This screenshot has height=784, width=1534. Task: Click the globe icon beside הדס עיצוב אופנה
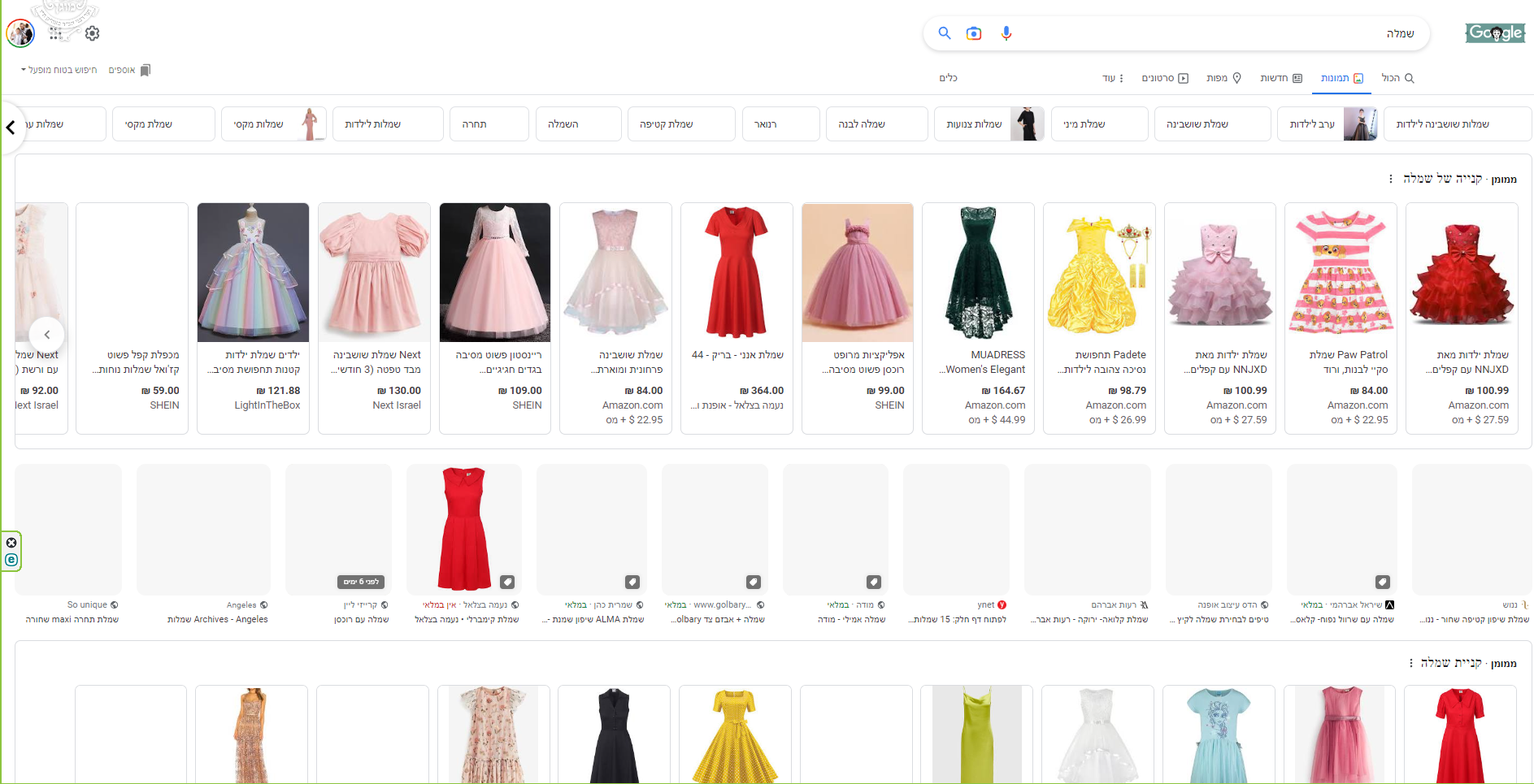pos(1265,605)
